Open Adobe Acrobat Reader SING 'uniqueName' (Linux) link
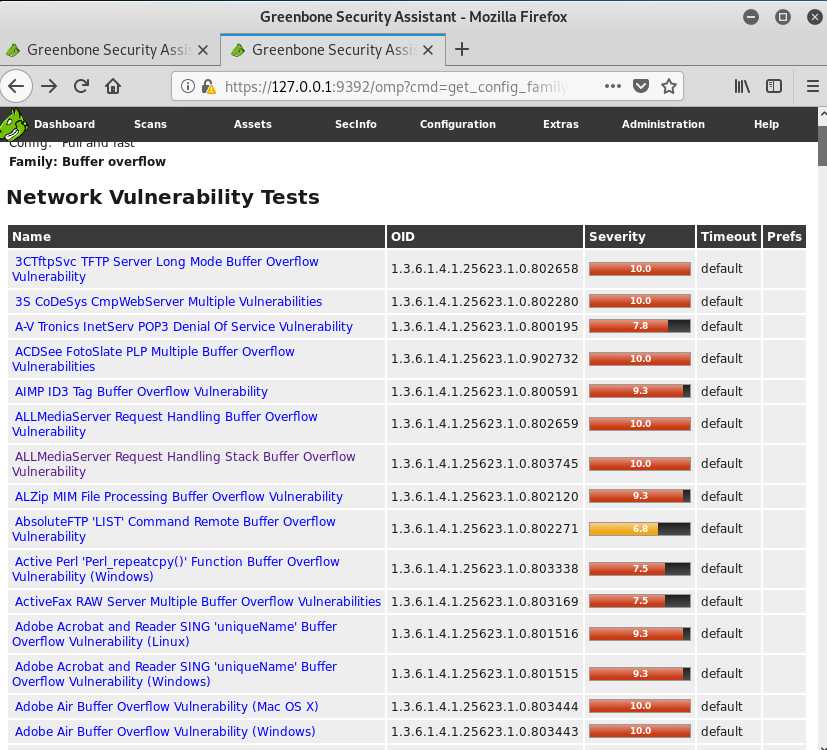This screenshot has height=750, width=827. click(x=175, y=634)
